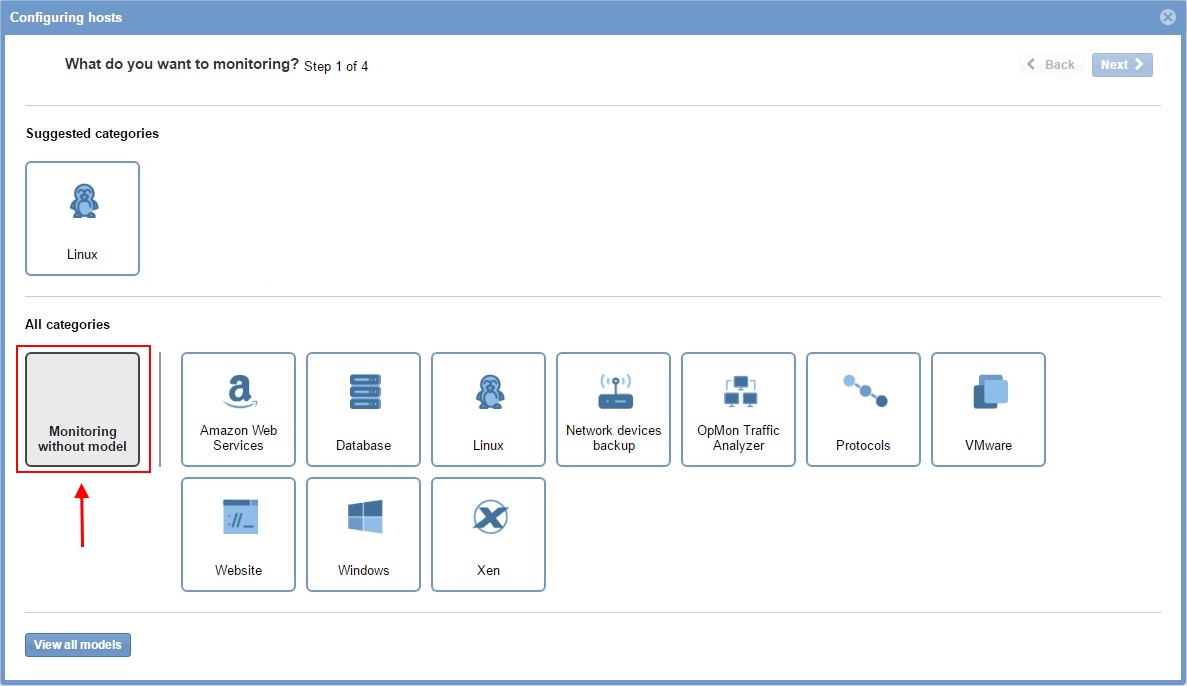The width and height of the screenshot is (1187, 686).
Task: Click the 'Linux' label under Suggested categories
Action: 82,255
